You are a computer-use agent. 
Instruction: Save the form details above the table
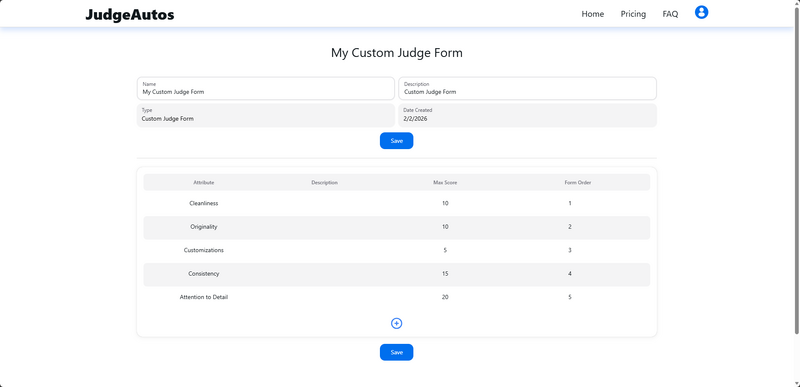[396, 141]
